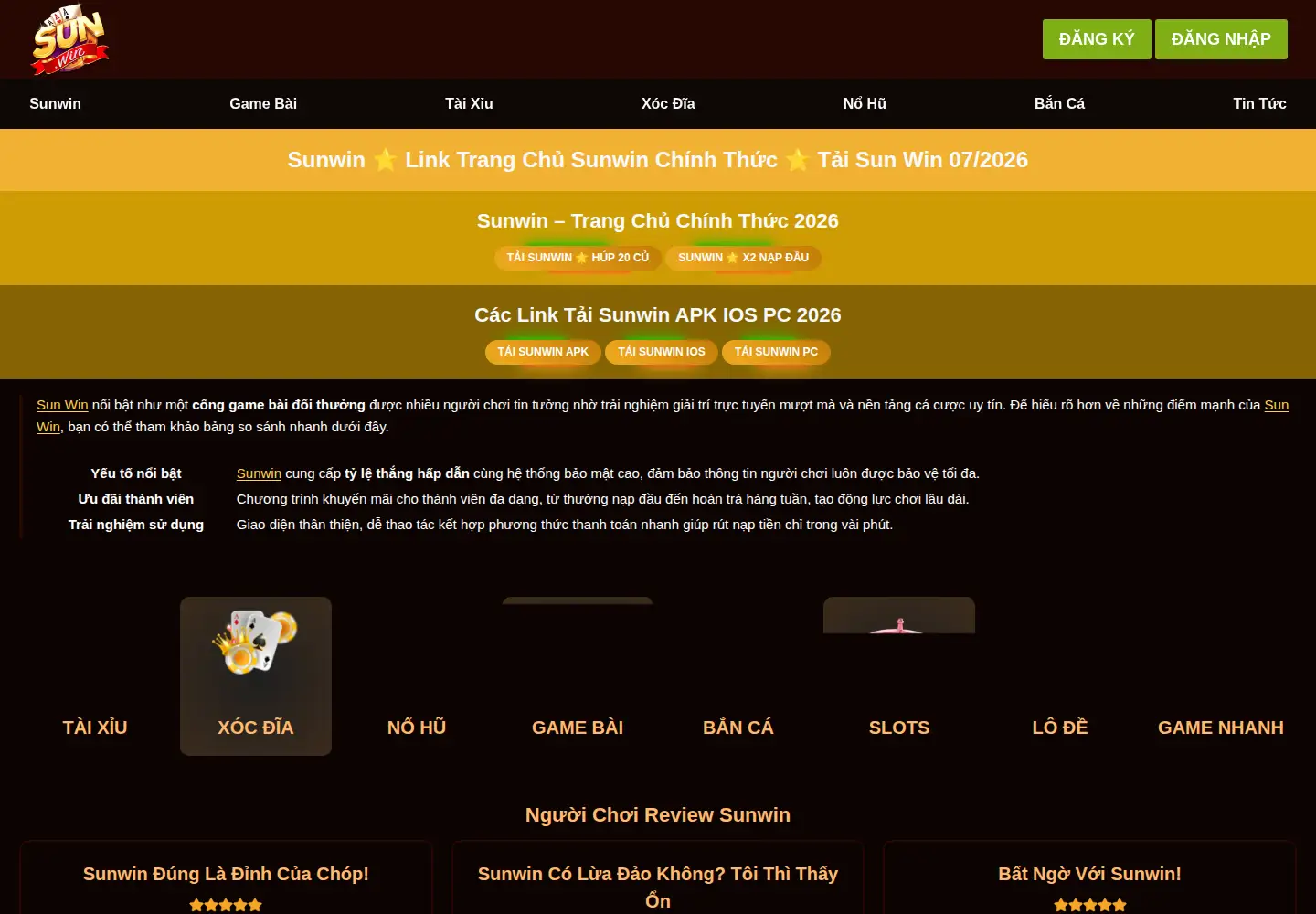The width and height of the screenshot is (1316, 914).
Task: Open Game Bài in navigation bar
Action: pos(263,103)
